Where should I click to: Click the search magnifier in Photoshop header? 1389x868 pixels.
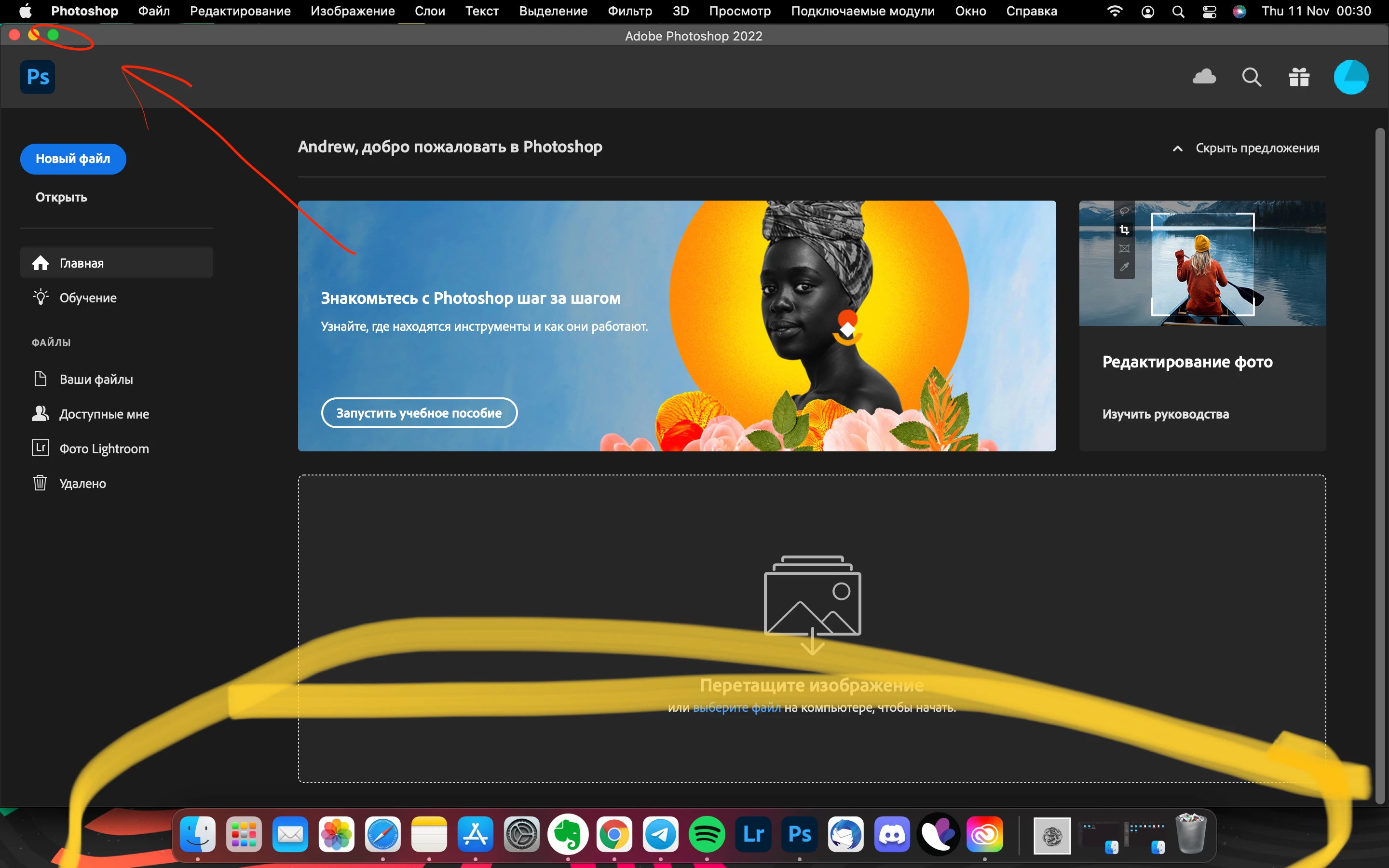coord(1251,77)
